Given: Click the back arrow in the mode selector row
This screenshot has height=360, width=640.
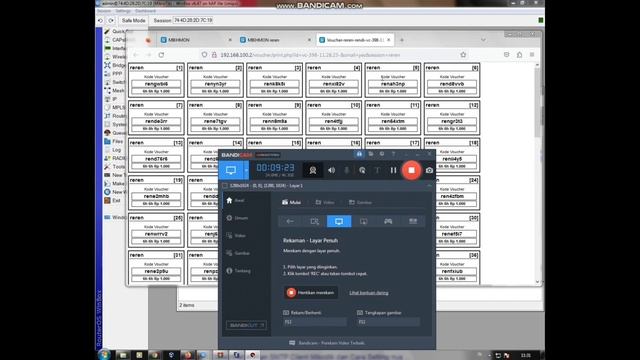Looking at the screenshot, I should 290,221.
